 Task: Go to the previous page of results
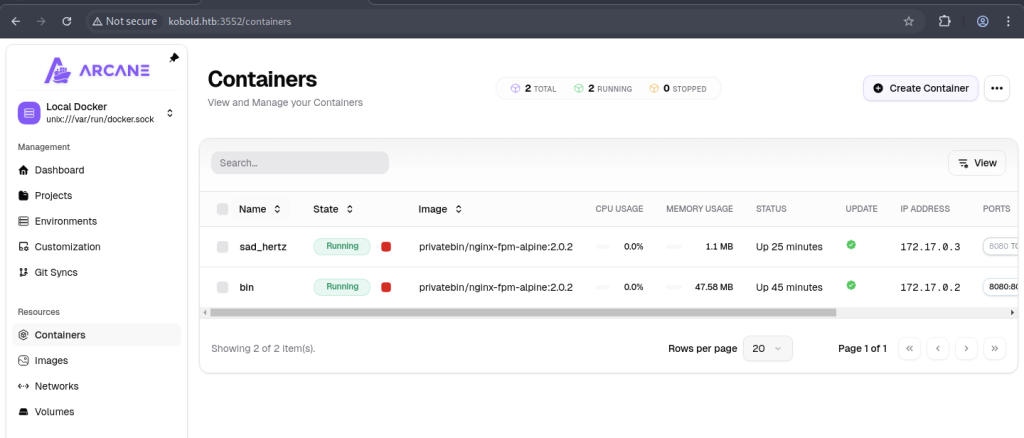(x=938, y=349)
